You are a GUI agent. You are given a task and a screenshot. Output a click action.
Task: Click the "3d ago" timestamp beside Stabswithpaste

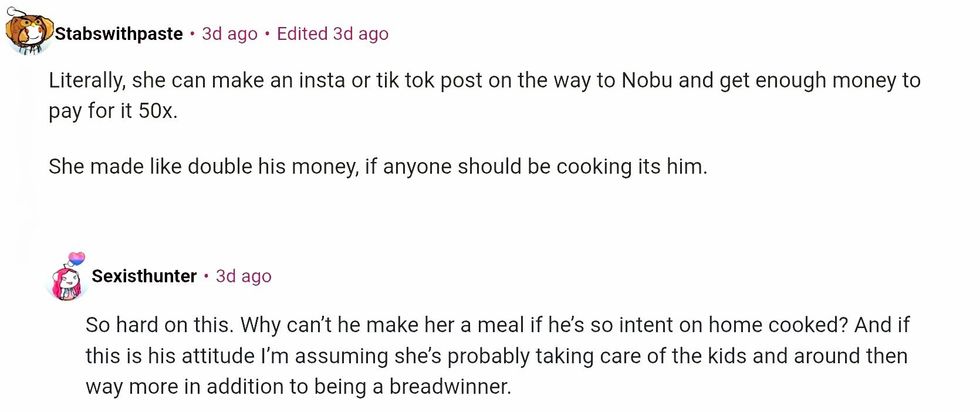(x=230, y=34)
